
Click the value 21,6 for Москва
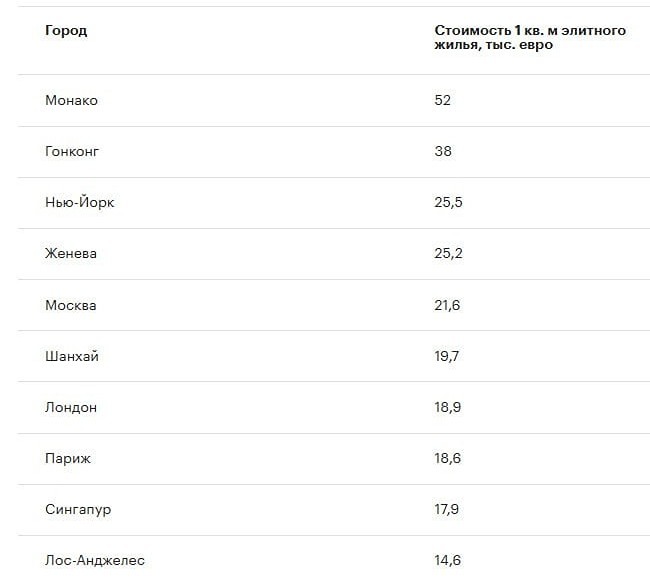coord(447,305)
